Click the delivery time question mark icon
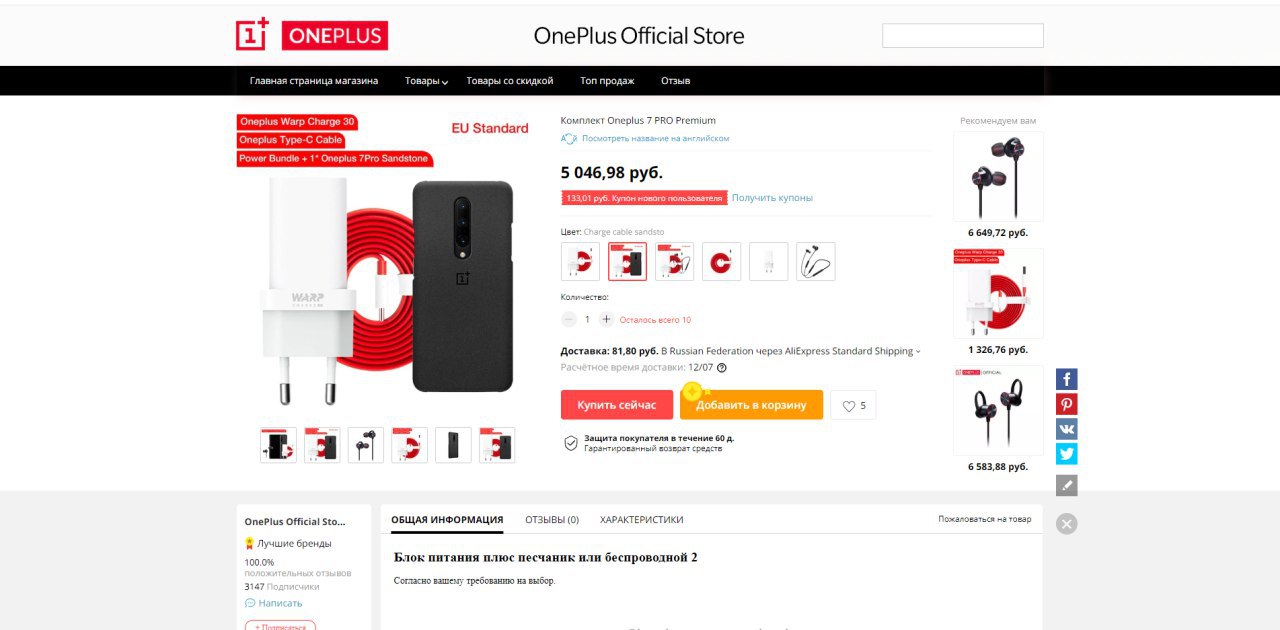Image resolution: width=1280 pixels, height=630 pixels. (722, 367)
